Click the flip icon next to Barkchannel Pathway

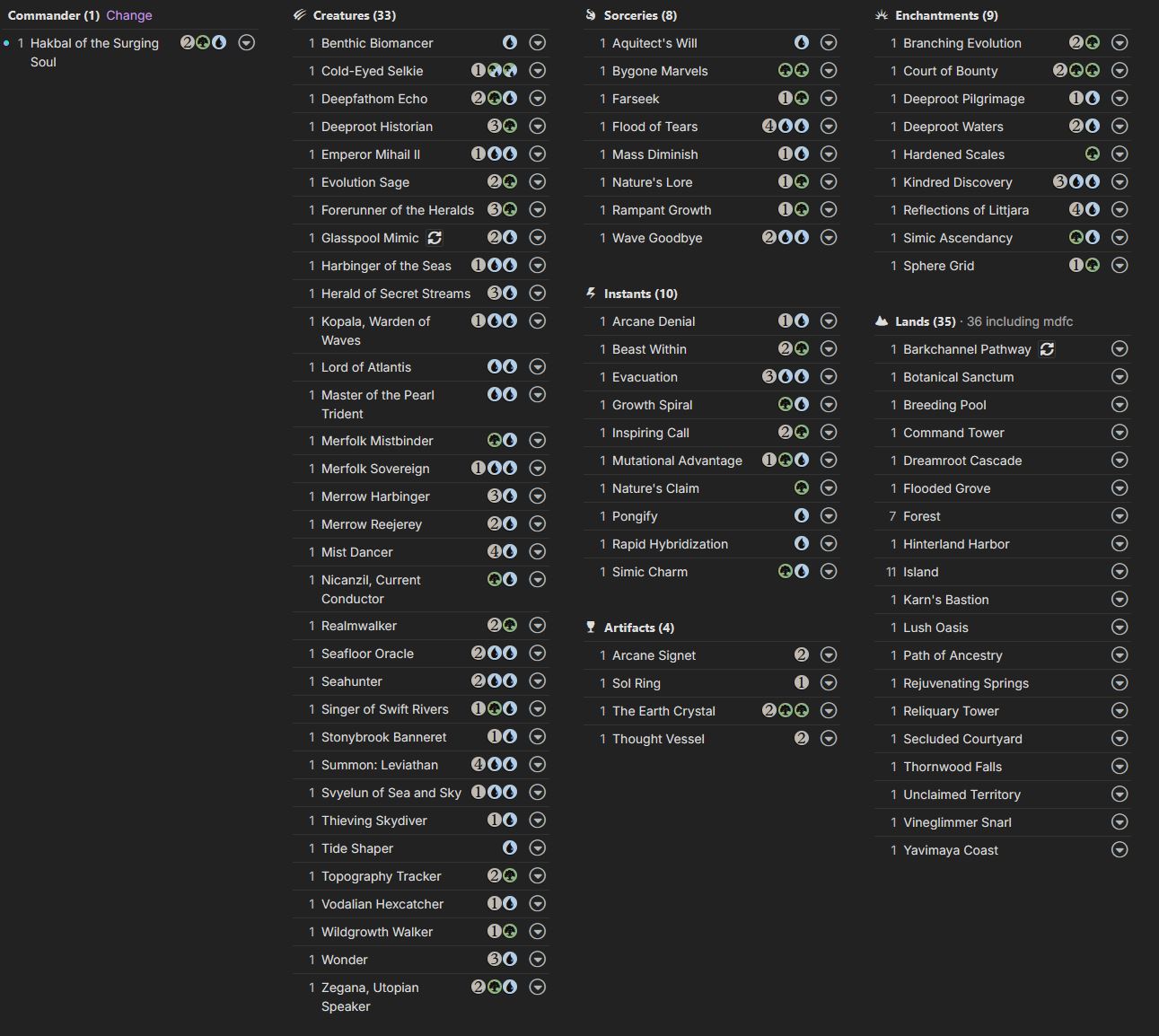[1047, 349]
